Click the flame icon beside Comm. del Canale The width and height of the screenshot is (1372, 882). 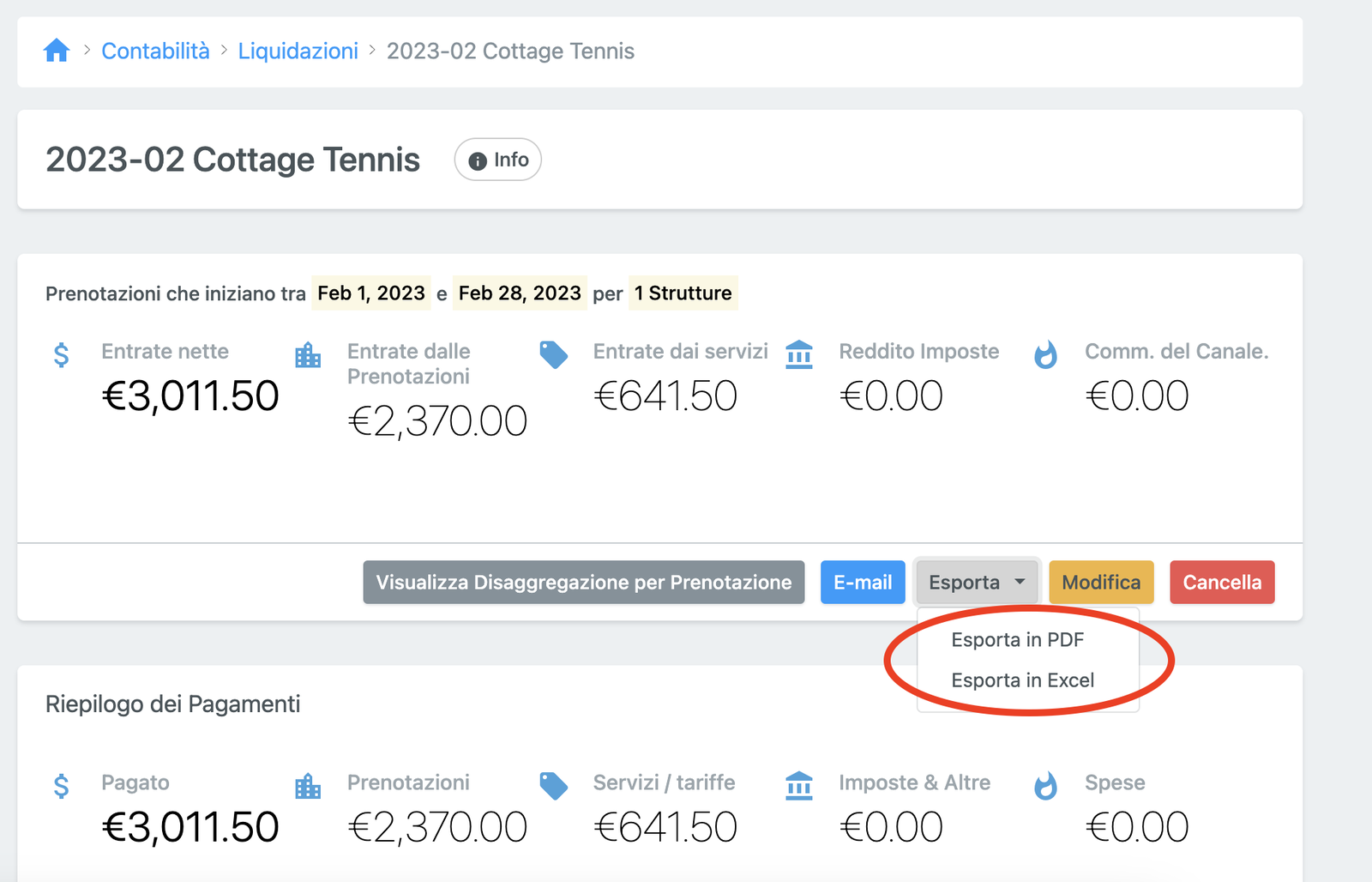click(x=1045, y=354)
